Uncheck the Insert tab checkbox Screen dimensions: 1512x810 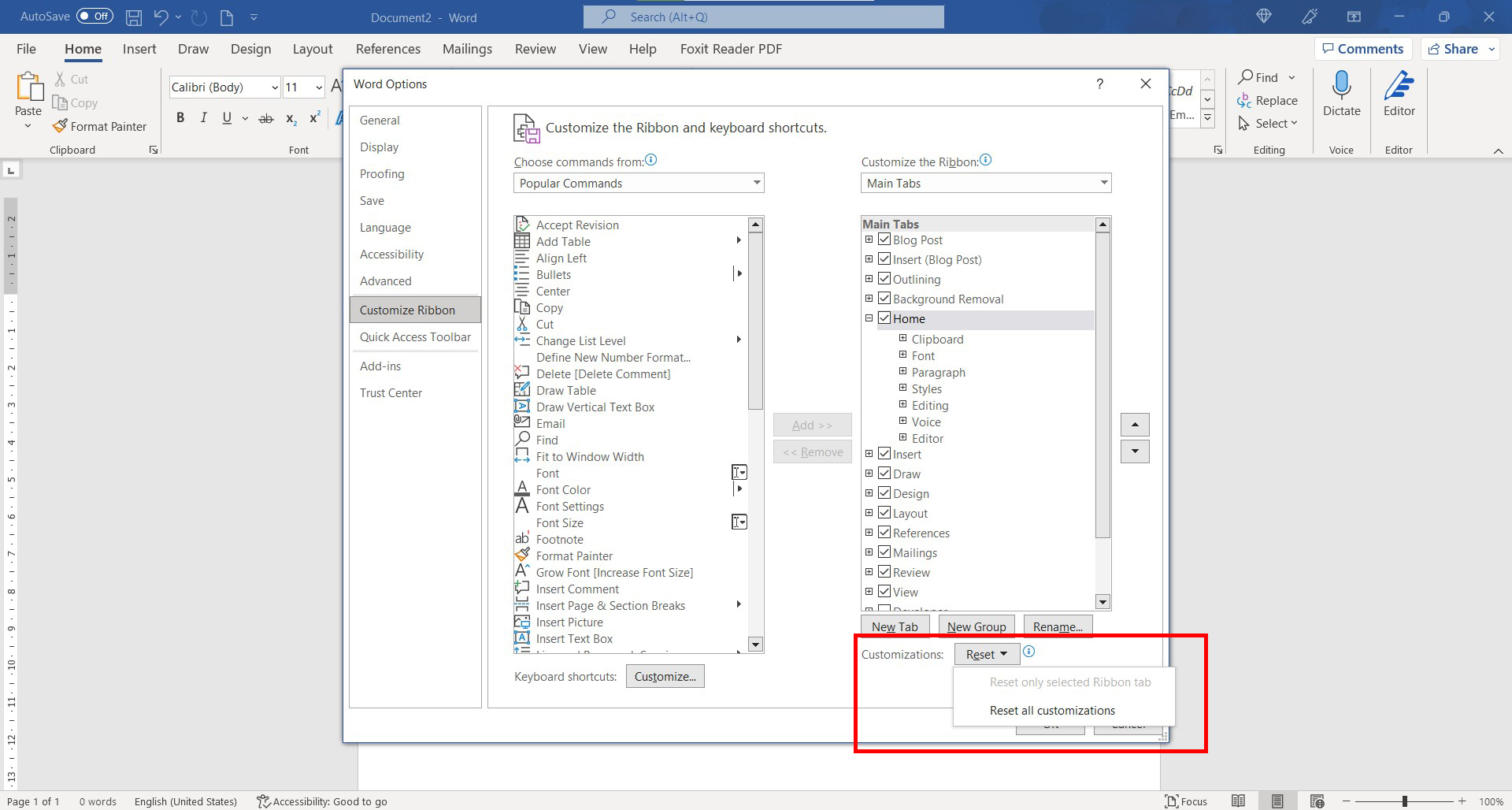coord(884,454)
